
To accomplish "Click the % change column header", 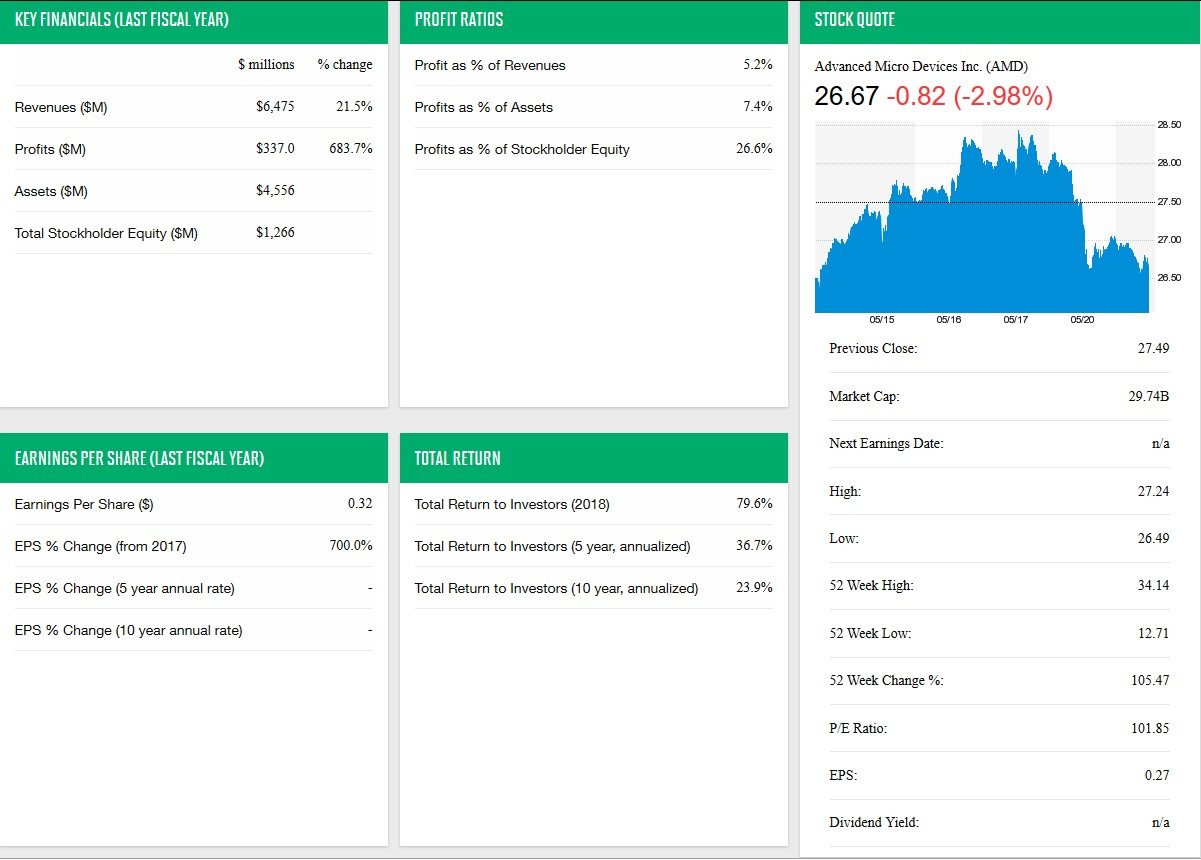I will coord(345,65).
